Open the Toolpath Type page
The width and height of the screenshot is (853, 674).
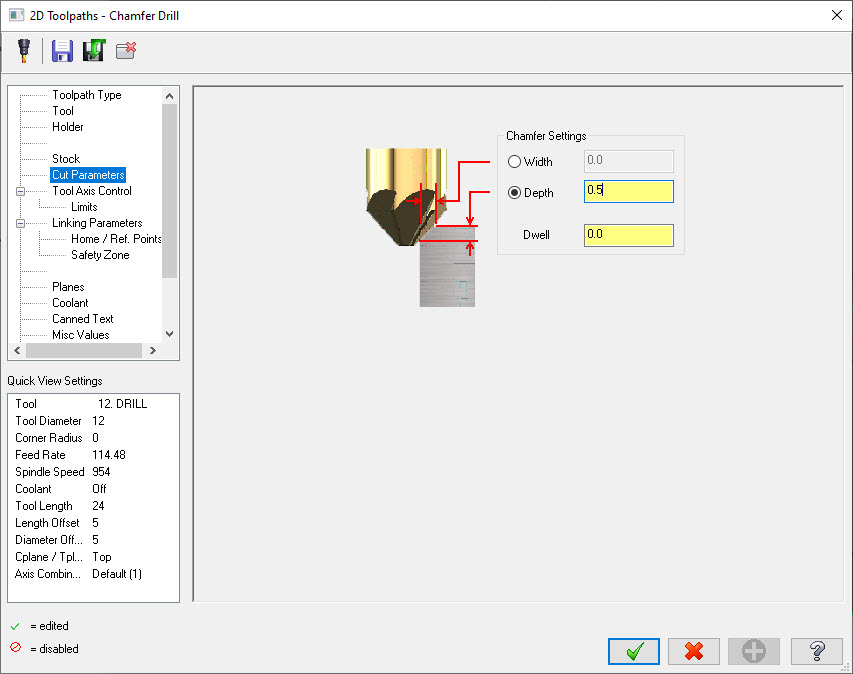pos(86,95)
